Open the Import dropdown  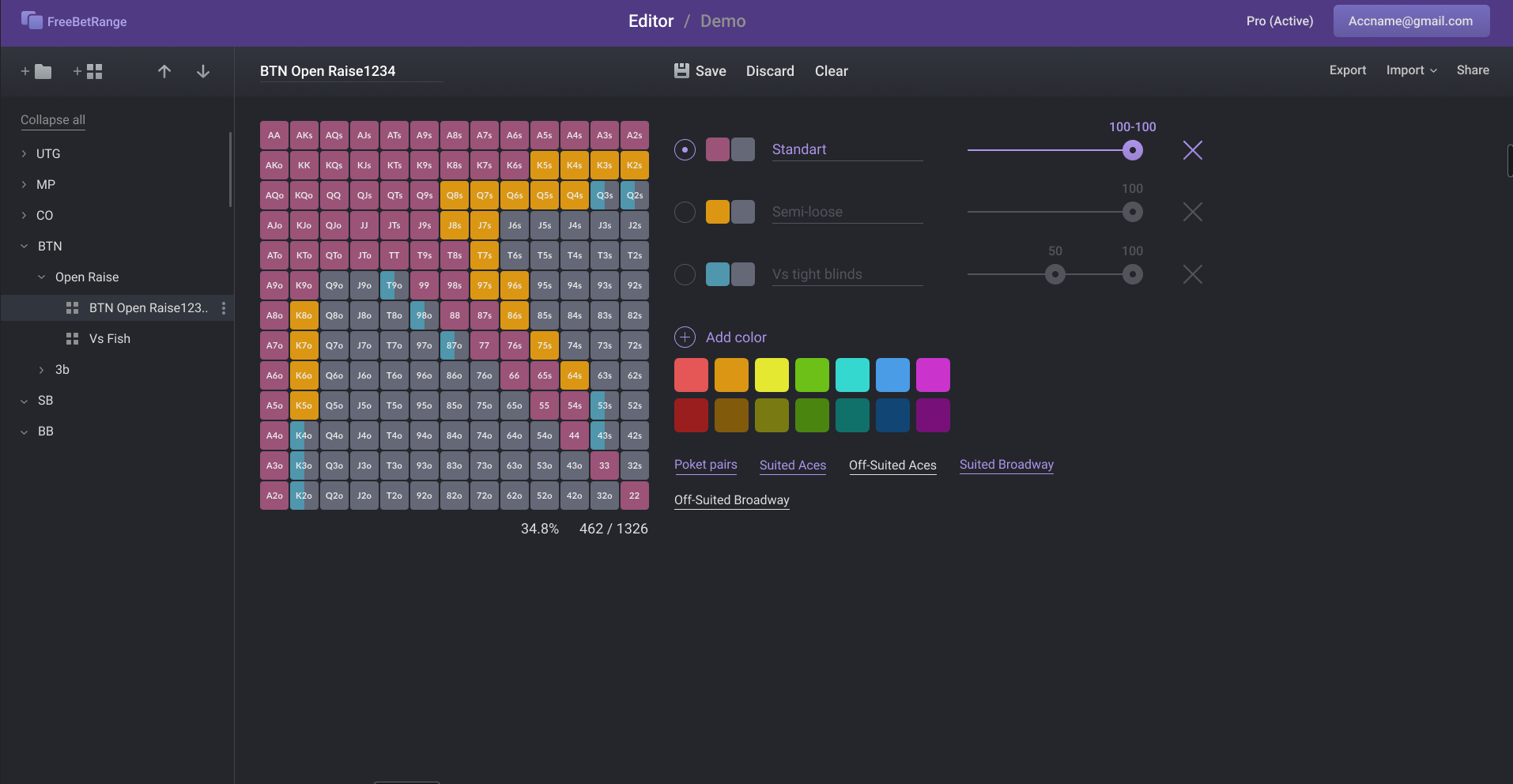[x=1412, y=70]
